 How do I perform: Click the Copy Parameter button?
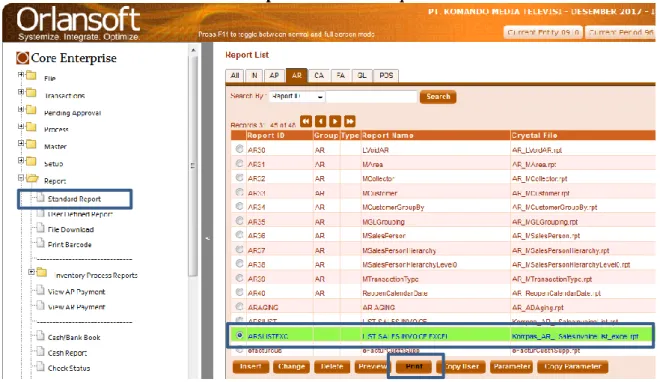coord(572,367)
